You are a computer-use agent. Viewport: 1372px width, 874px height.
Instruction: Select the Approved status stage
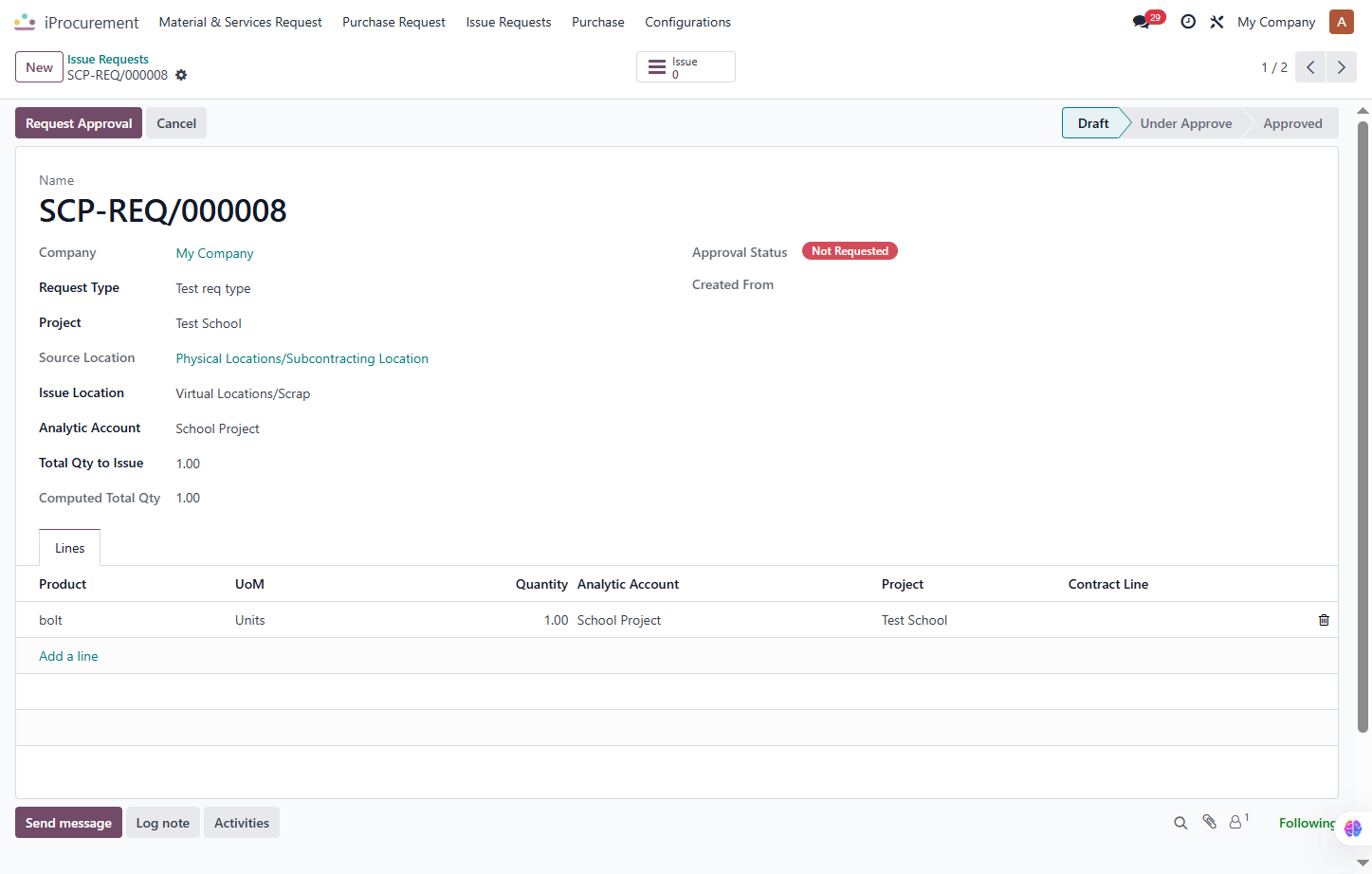(1292, 123)
